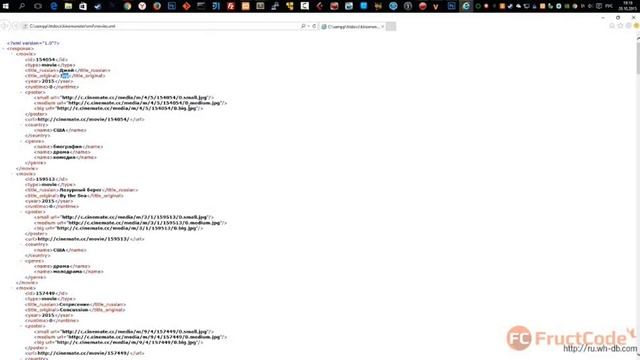Open taskbar search magnifier
The height and width of the screenshot is (360, 640).
pyautogui.click(x=22, y=6)
